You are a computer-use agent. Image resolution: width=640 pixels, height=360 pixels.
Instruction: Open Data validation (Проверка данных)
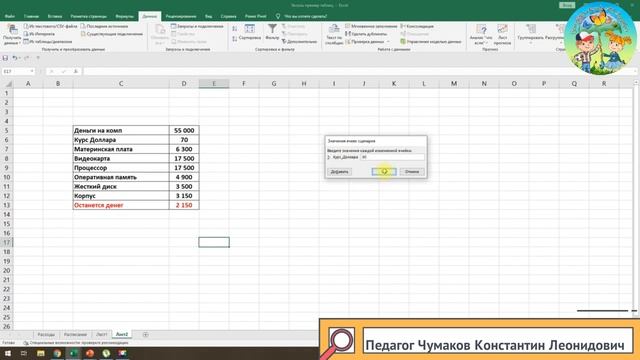pyautogui.click(x=365, y=42)
